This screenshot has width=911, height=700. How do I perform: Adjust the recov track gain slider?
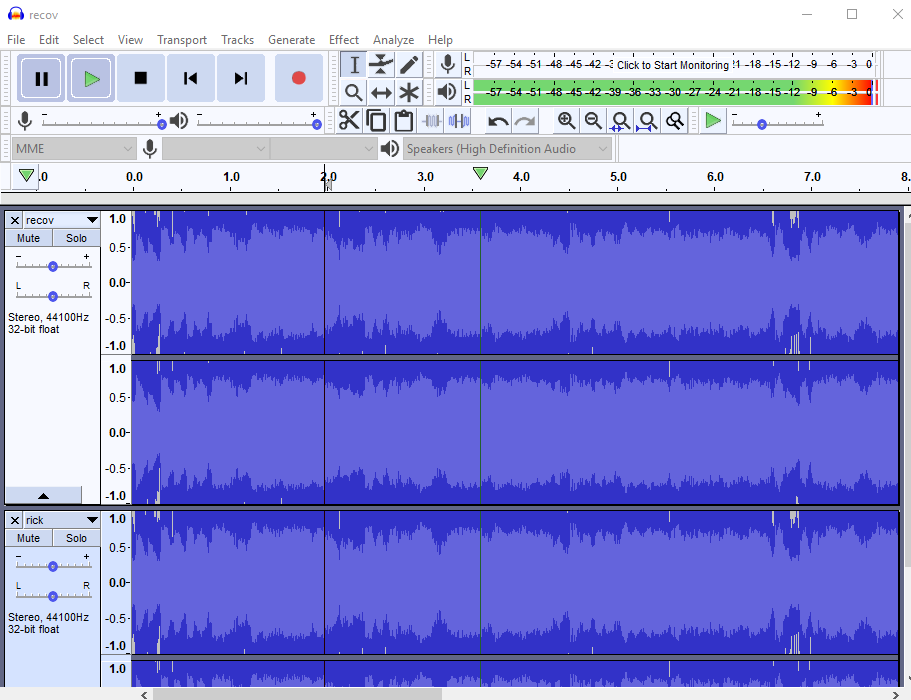(53, 266)
